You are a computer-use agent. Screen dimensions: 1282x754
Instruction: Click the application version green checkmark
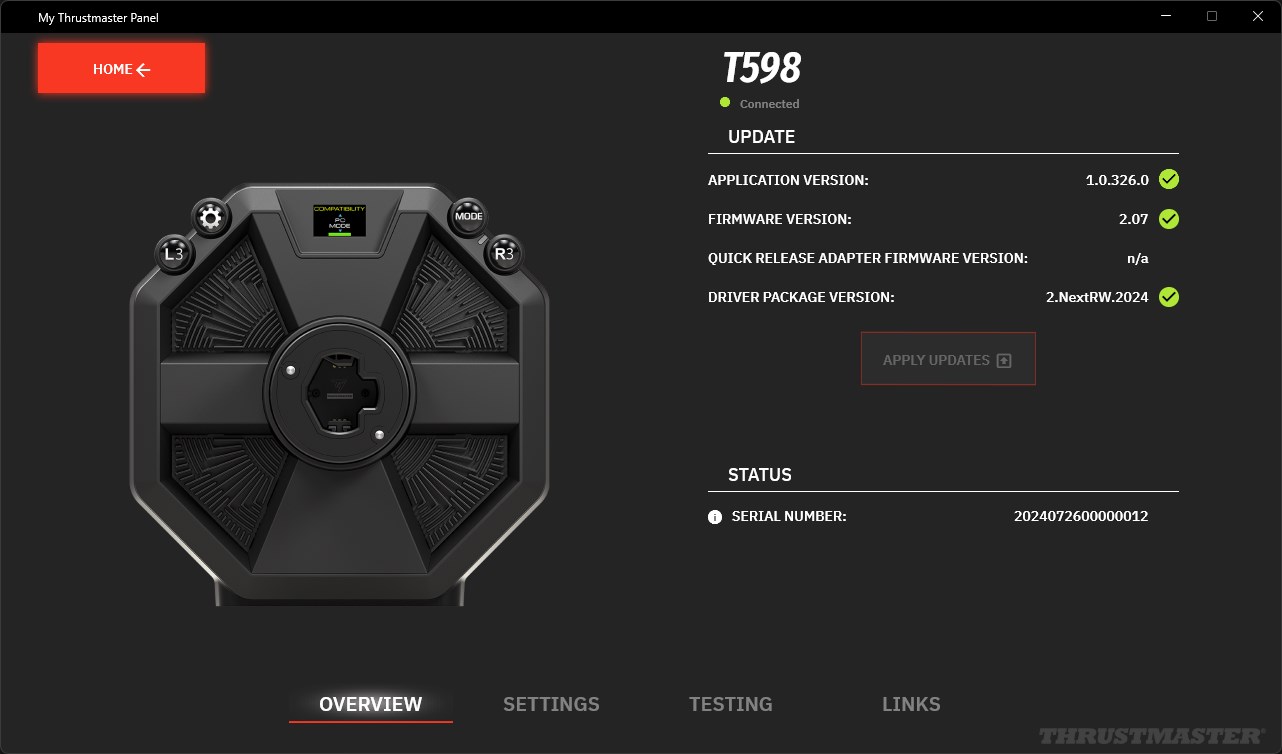click(x=1168, y=180)
